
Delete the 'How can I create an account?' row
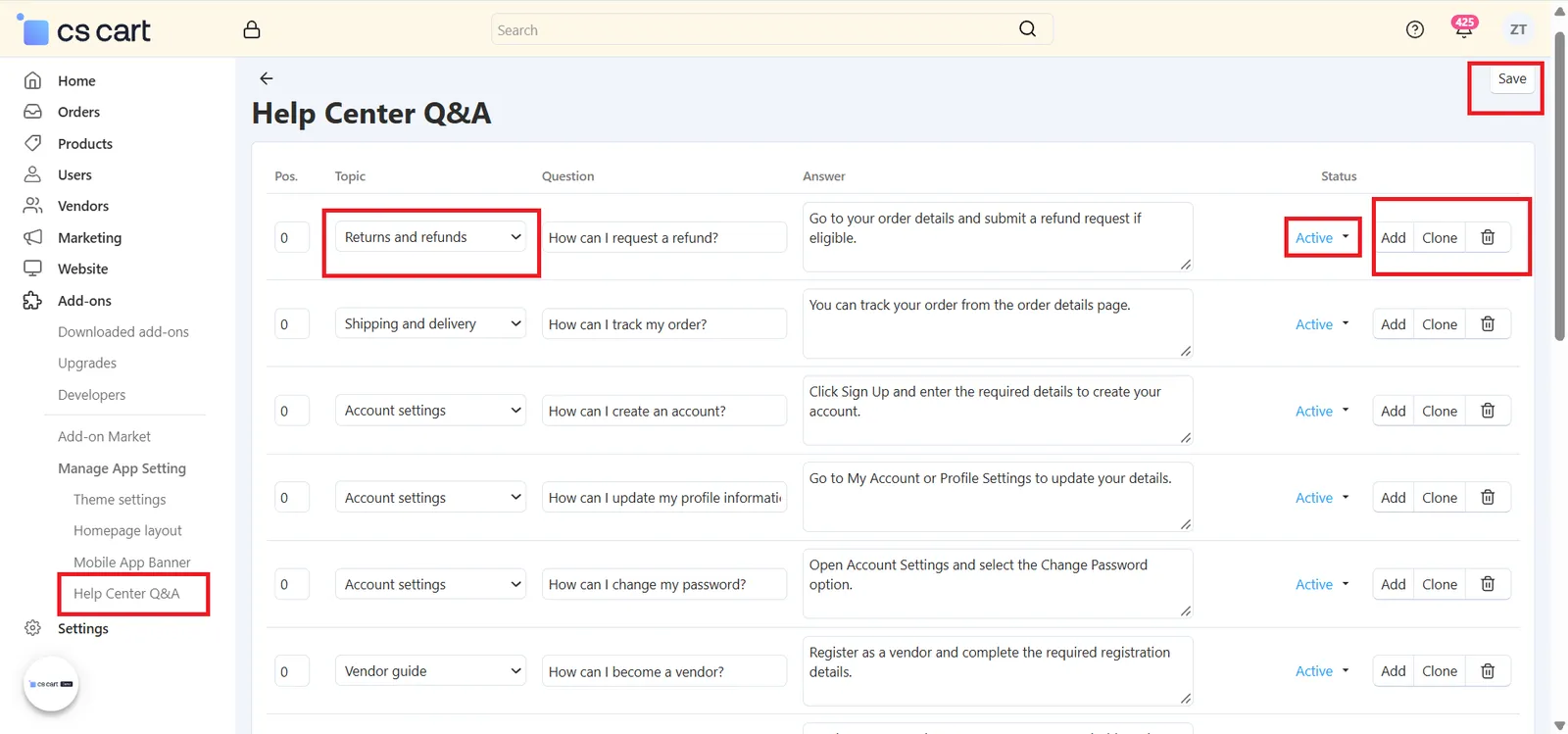point(1488,411)
